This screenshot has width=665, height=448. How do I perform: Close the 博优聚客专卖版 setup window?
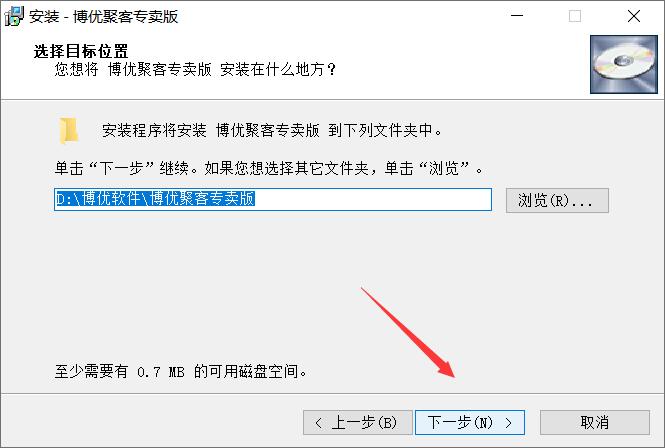tap(634, 16)
